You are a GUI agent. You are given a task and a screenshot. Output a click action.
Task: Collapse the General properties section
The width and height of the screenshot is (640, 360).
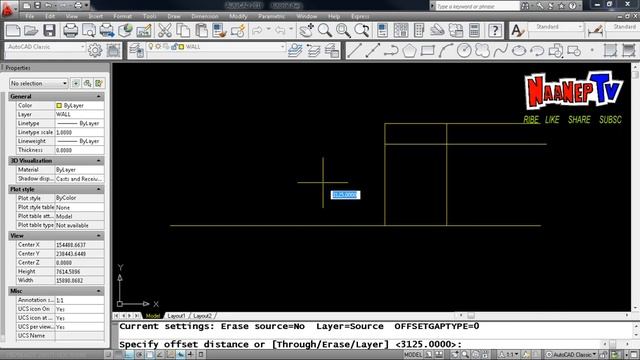98,96
